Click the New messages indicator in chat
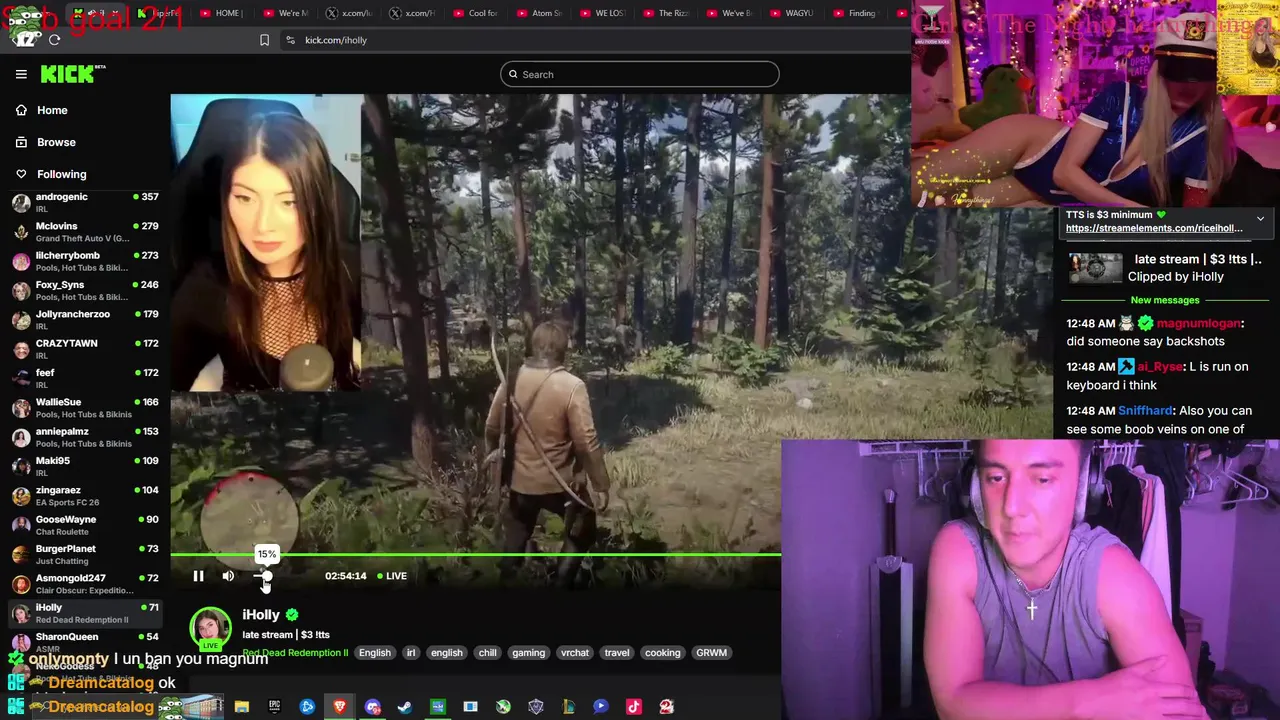 1165,300
